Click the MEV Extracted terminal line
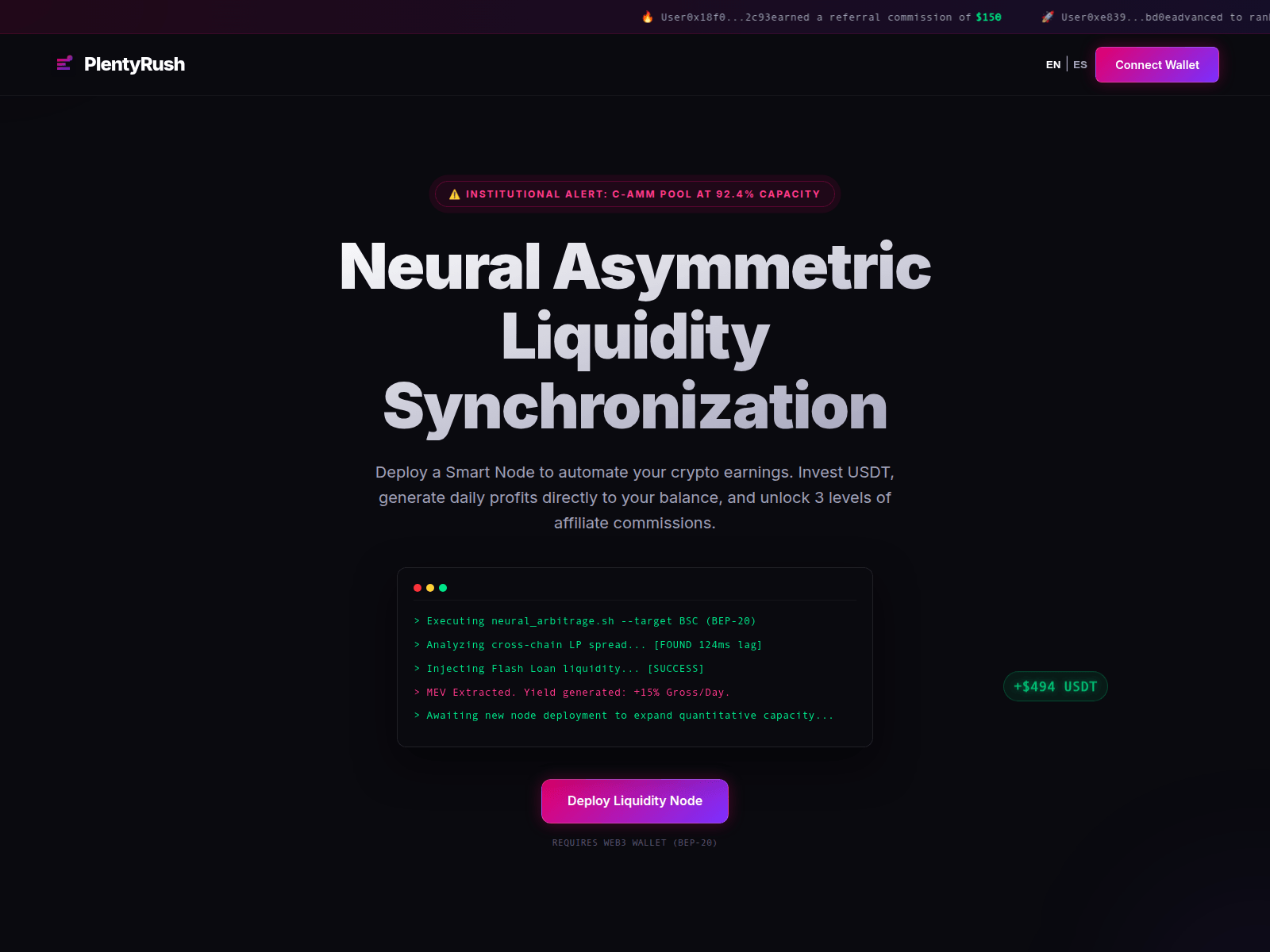1270x952 pixels. click(x=571, y=693)
